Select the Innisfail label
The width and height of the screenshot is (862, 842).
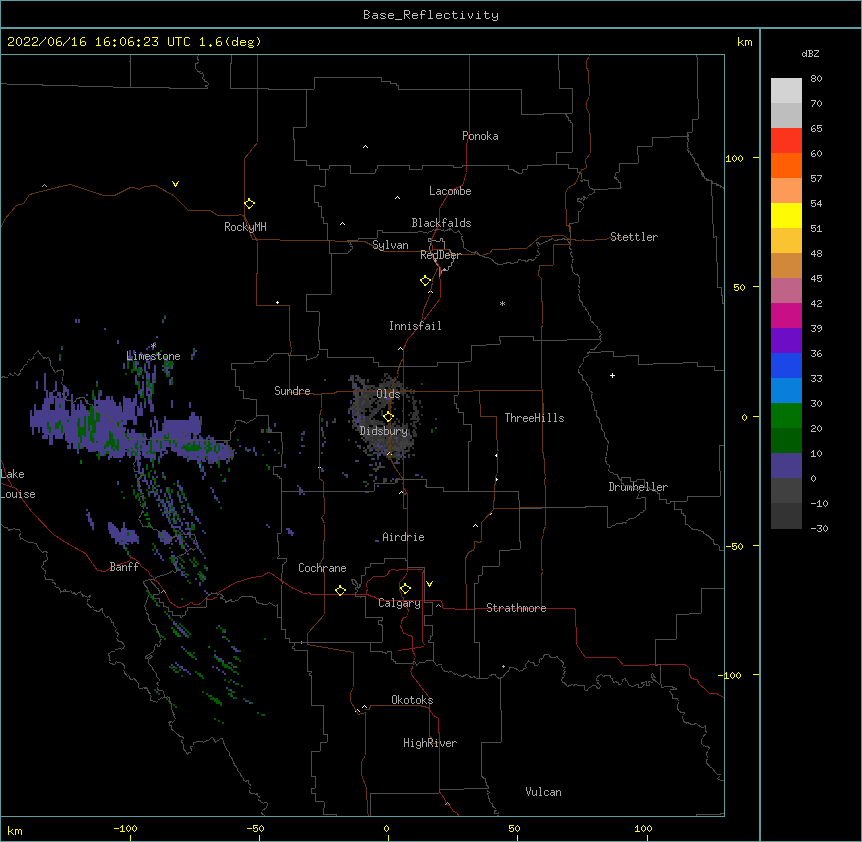(x=415, y=326)
